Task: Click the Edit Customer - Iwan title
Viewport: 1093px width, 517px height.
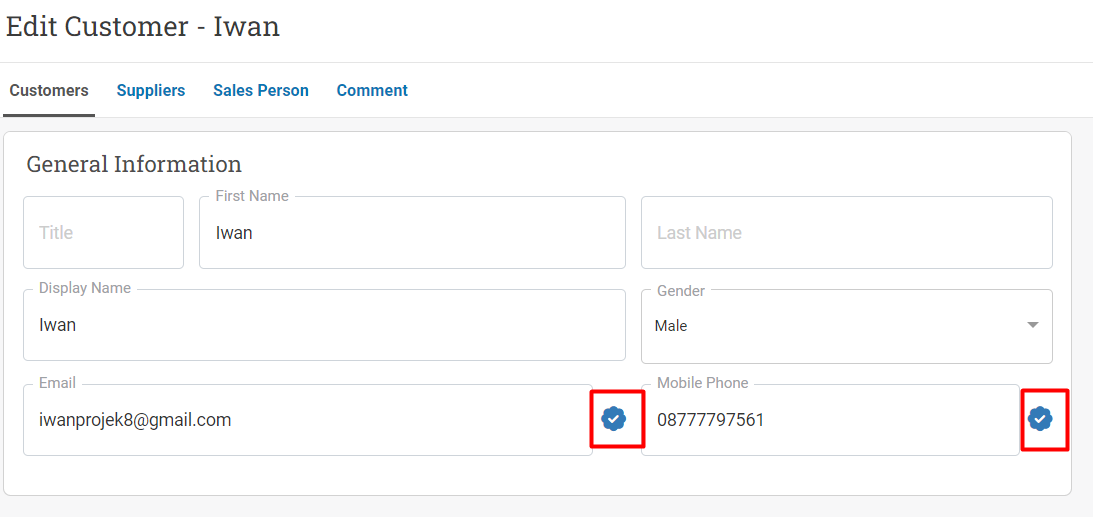Action: pyautogui.click(x=143, y=26)
